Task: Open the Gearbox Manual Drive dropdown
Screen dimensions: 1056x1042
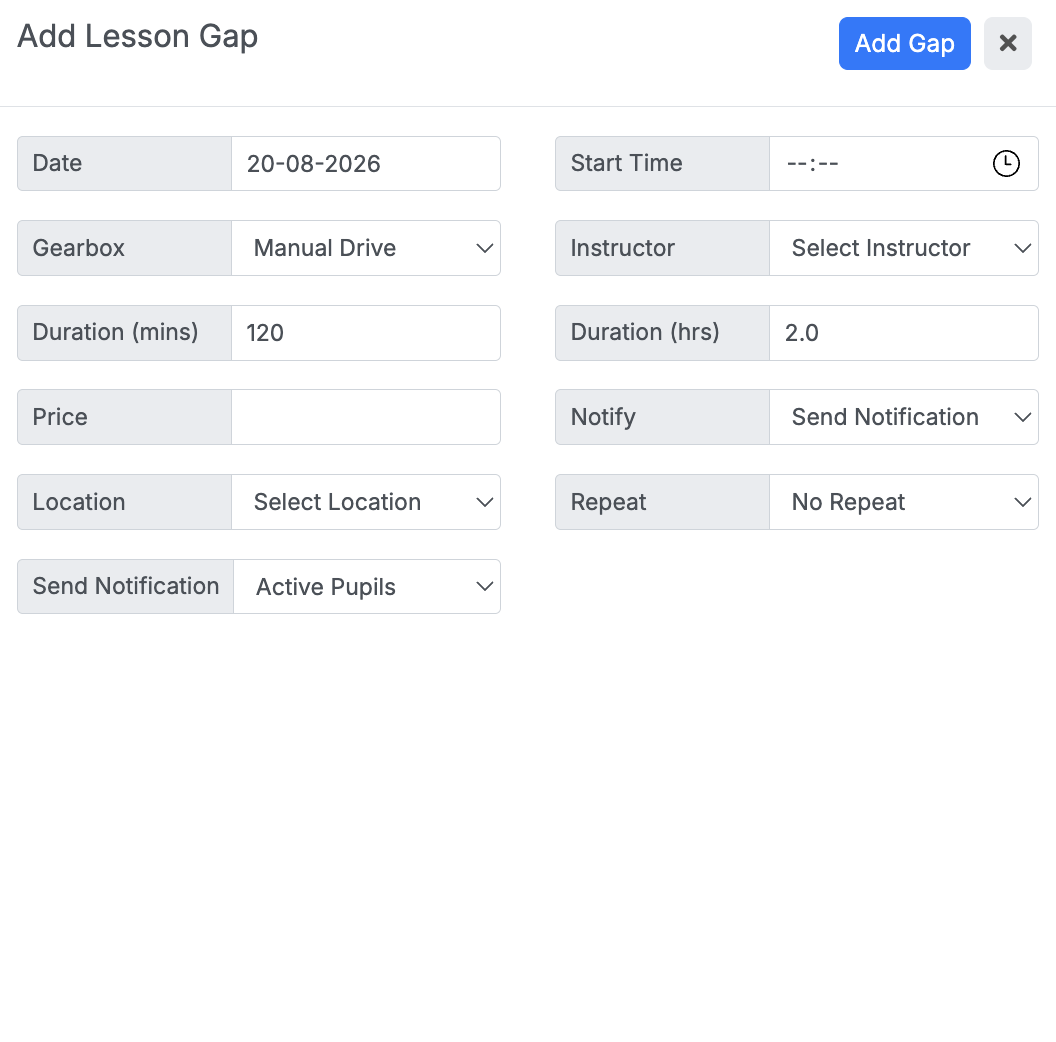Action: (366, 248)
